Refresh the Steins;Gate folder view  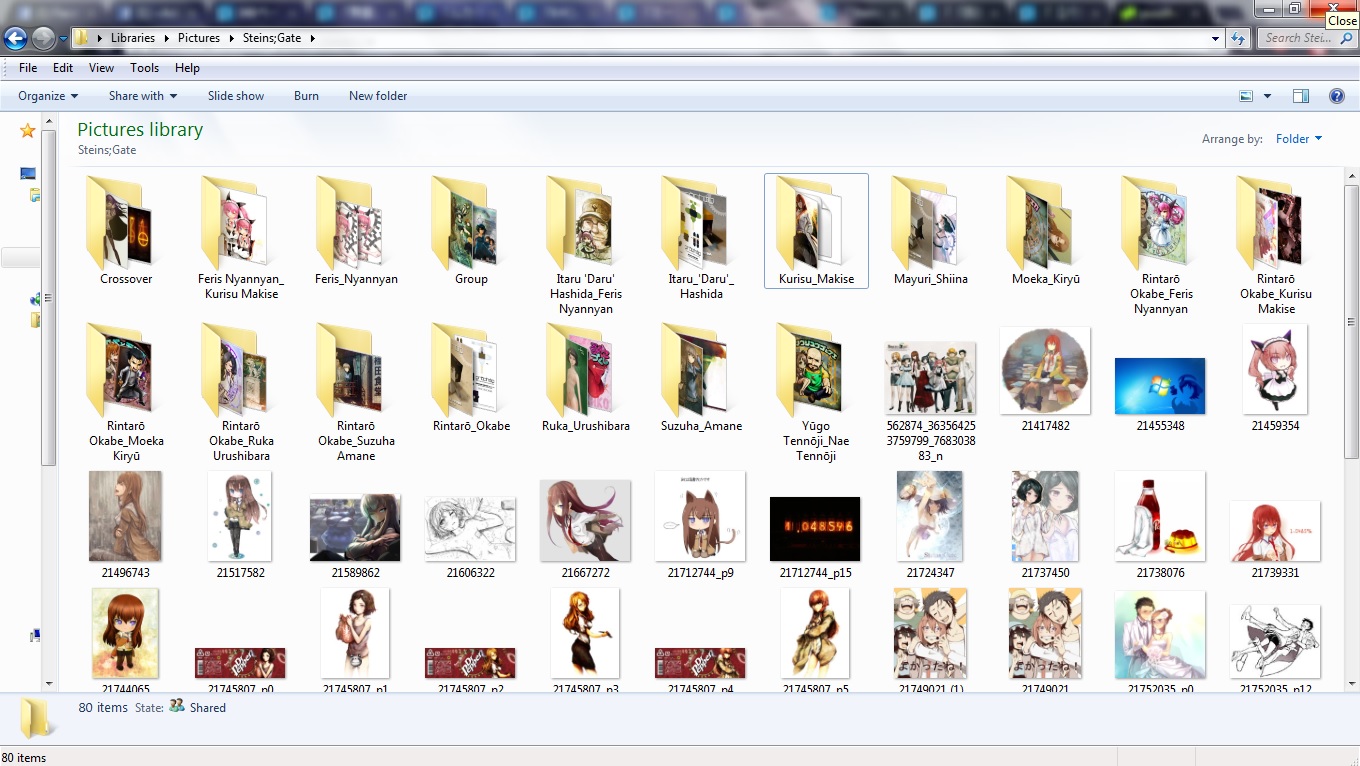[1238, 38]
